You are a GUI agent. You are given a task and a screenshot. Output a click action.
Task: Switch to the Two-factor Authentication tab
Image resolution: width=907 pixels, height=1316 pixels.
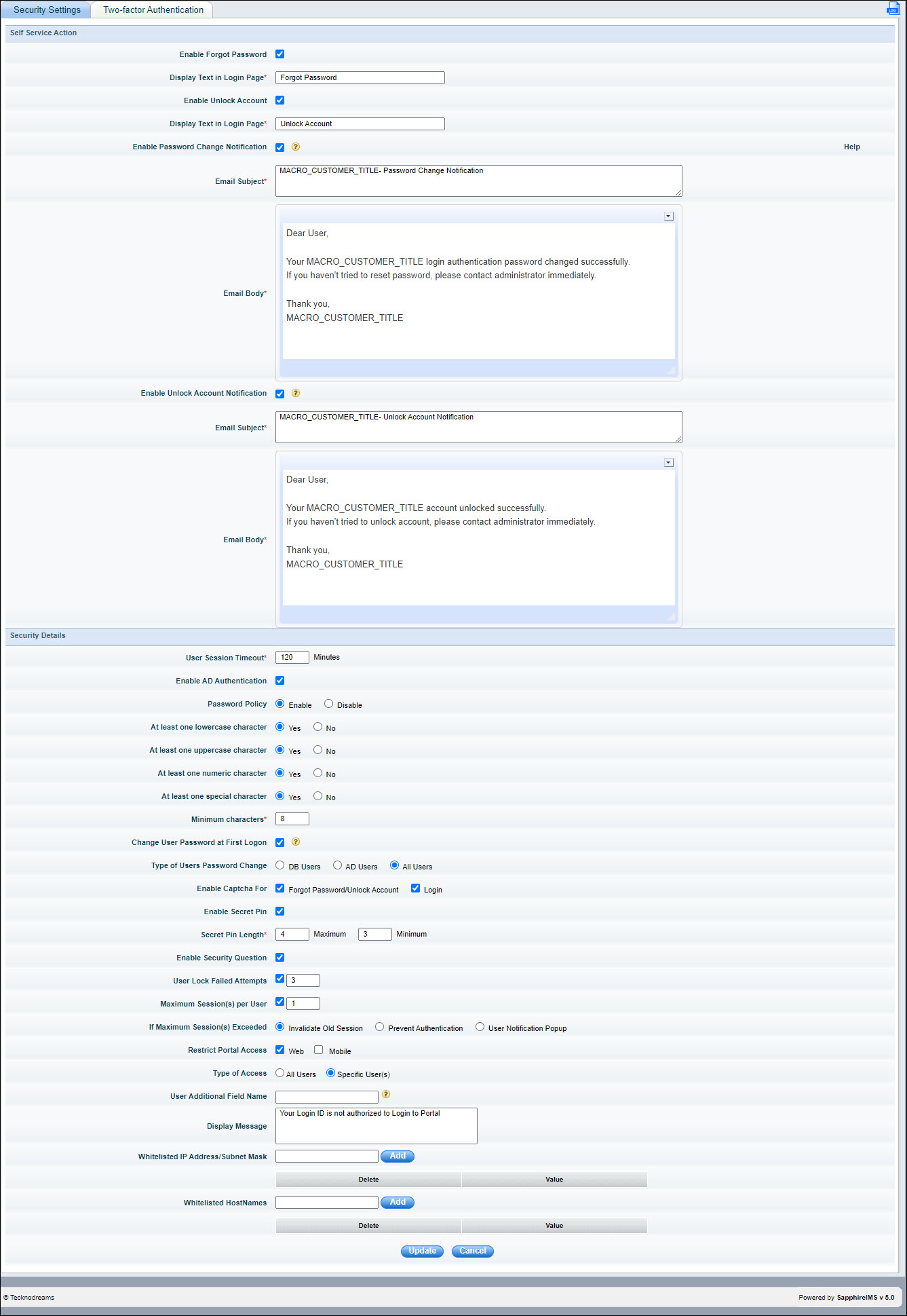(x=153, y=10)
